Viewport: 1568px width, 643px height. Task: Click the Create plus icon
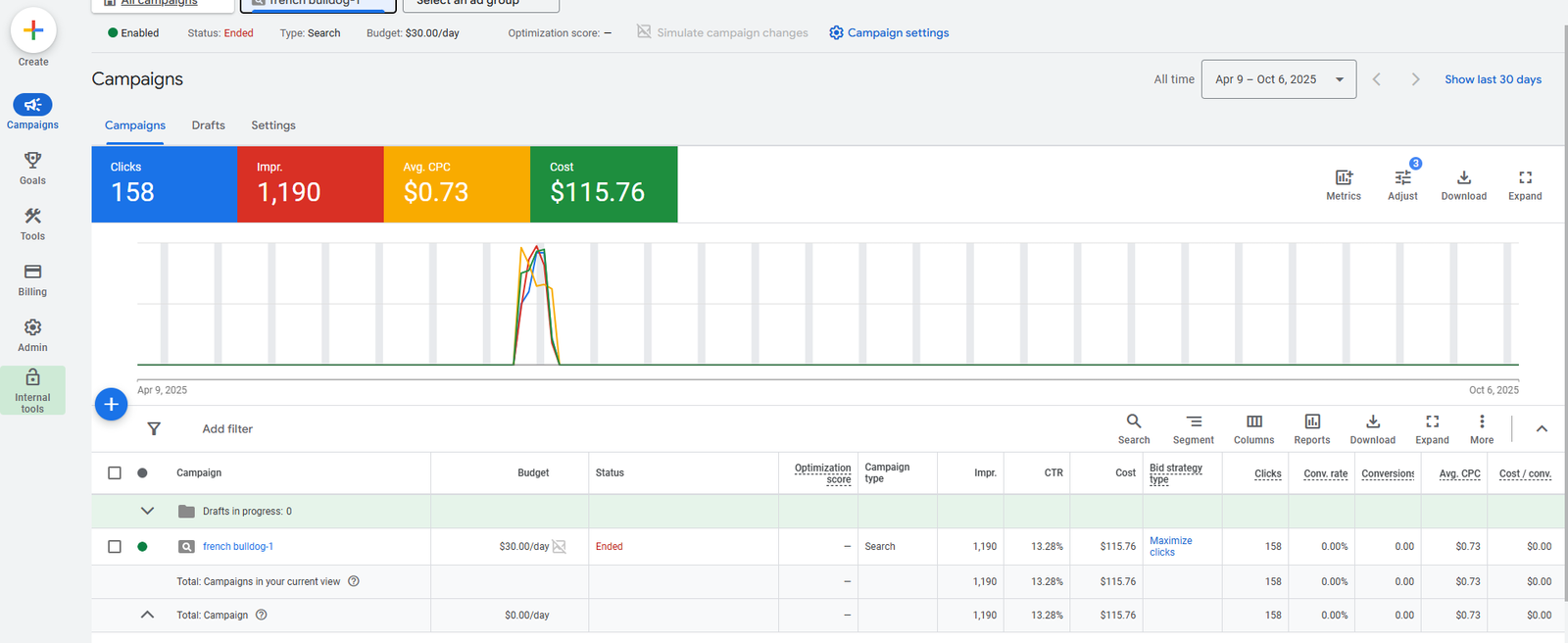(33, 31)
